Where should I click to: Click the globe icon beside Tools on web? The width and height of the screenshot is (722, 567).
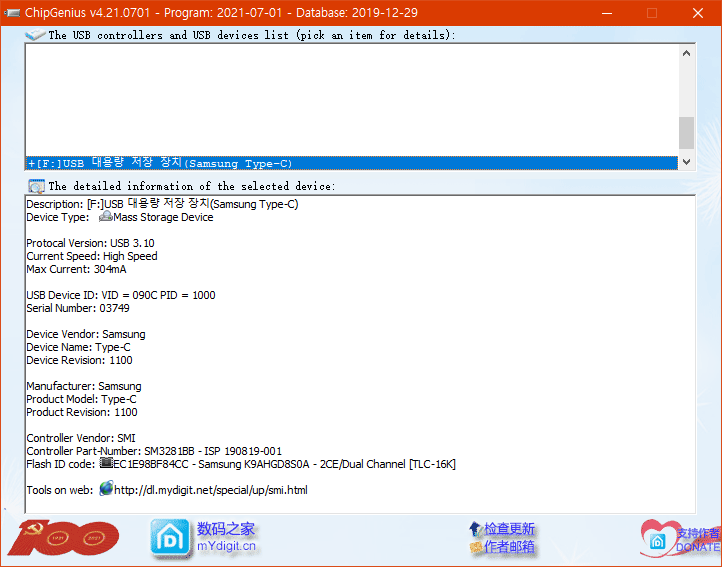pos(106,488)
